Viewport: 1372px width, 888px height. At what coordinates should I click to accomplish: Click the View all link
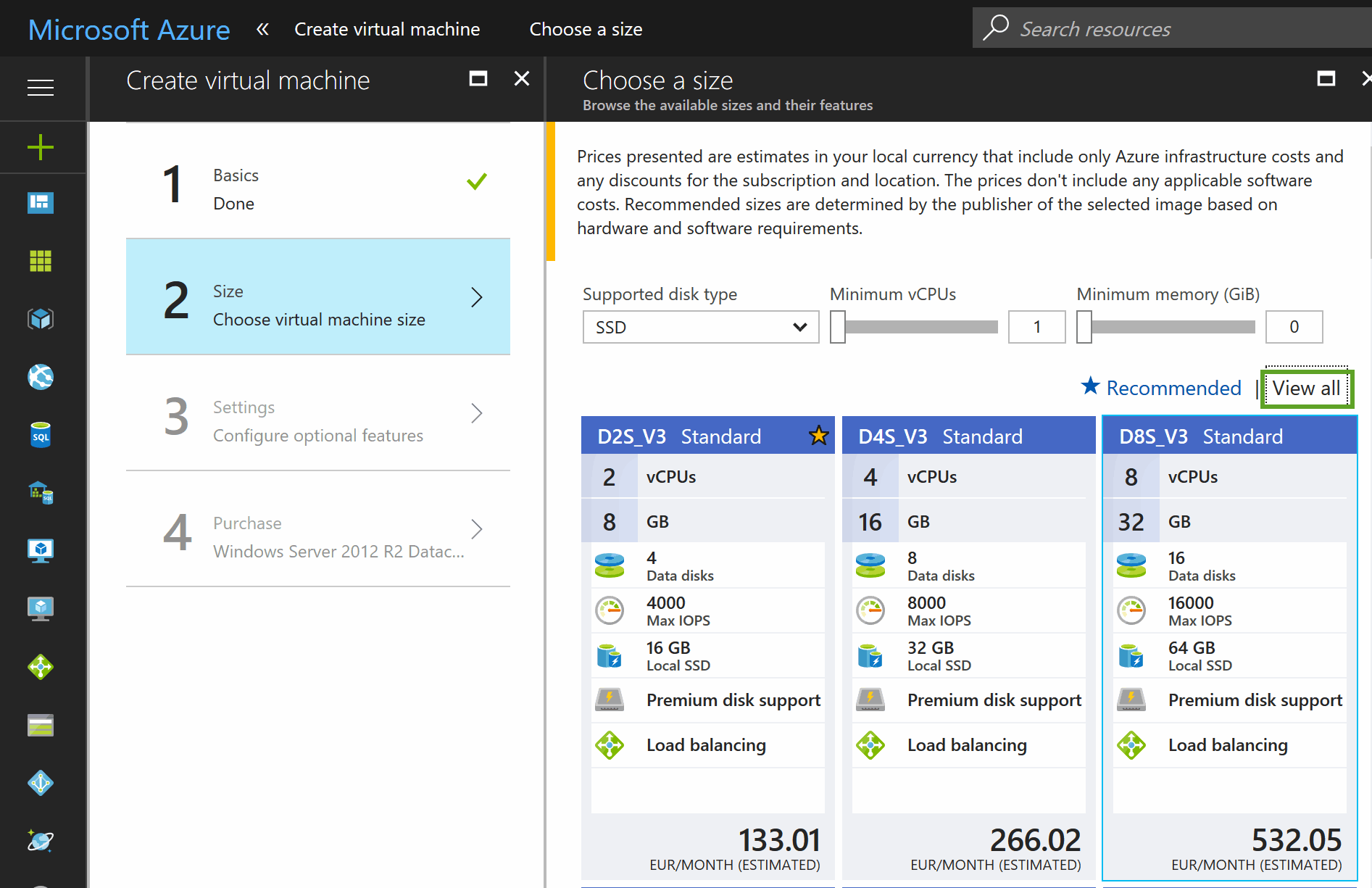pos(1306,388)
